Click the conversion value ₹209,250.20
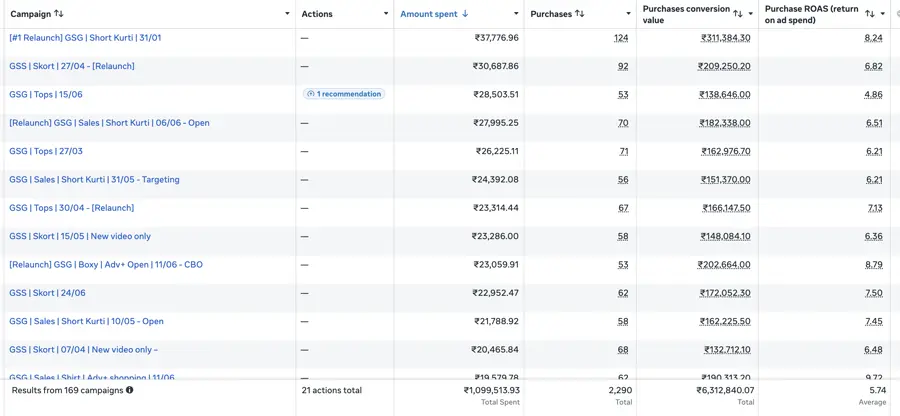The width and height of the screenshot is (900, 416). coord(724,66)
